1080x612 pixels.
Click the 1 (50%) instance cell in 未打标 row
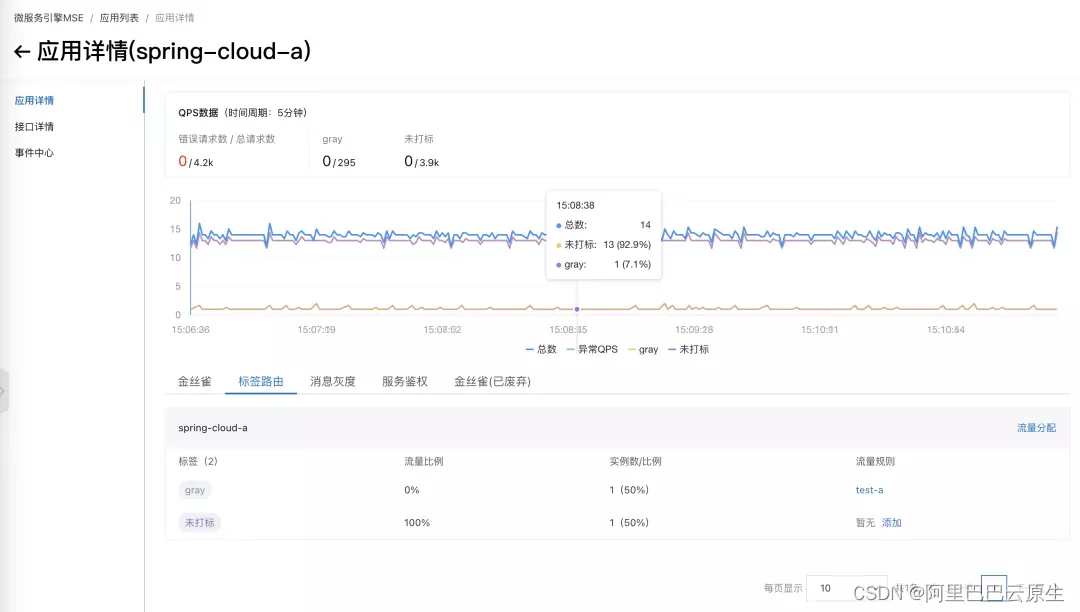[x=629, y=523]
